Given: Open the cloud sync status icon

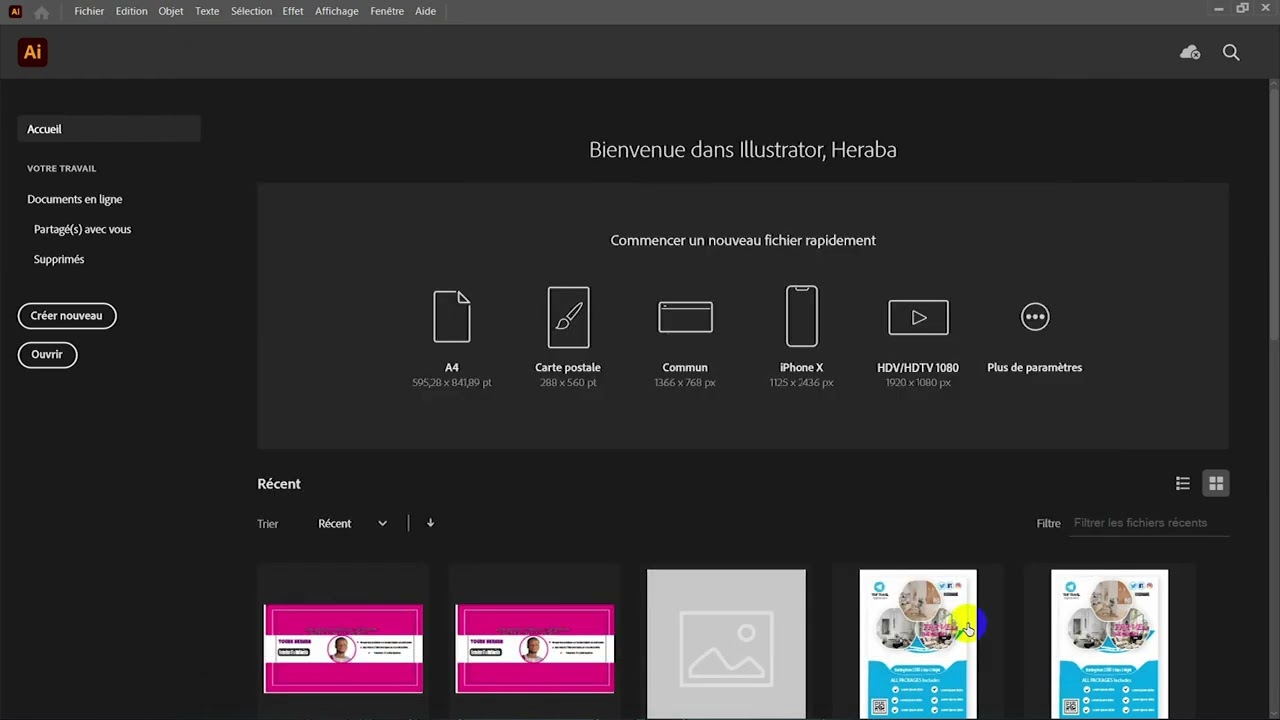Looking at the screenshot, I should (x=1190, y=52).
